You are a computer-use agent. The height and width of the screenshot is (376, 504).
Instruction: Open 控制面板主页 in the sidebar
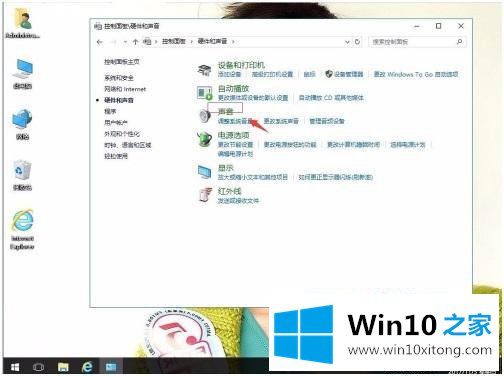click(x=122, y=62)
